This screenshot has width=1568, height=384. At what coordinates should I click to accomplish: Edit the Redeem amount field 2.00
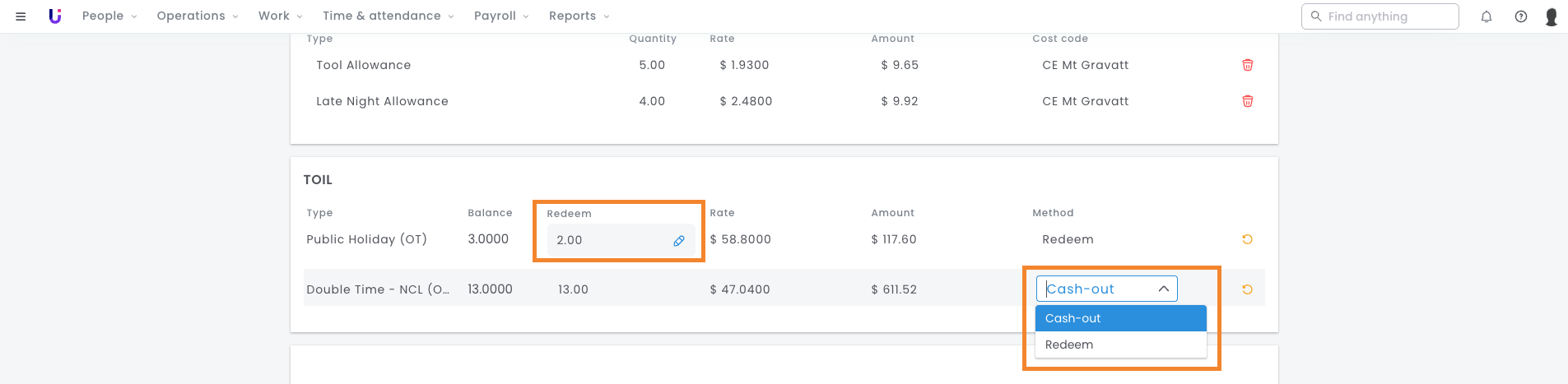[x=621, y=240]
